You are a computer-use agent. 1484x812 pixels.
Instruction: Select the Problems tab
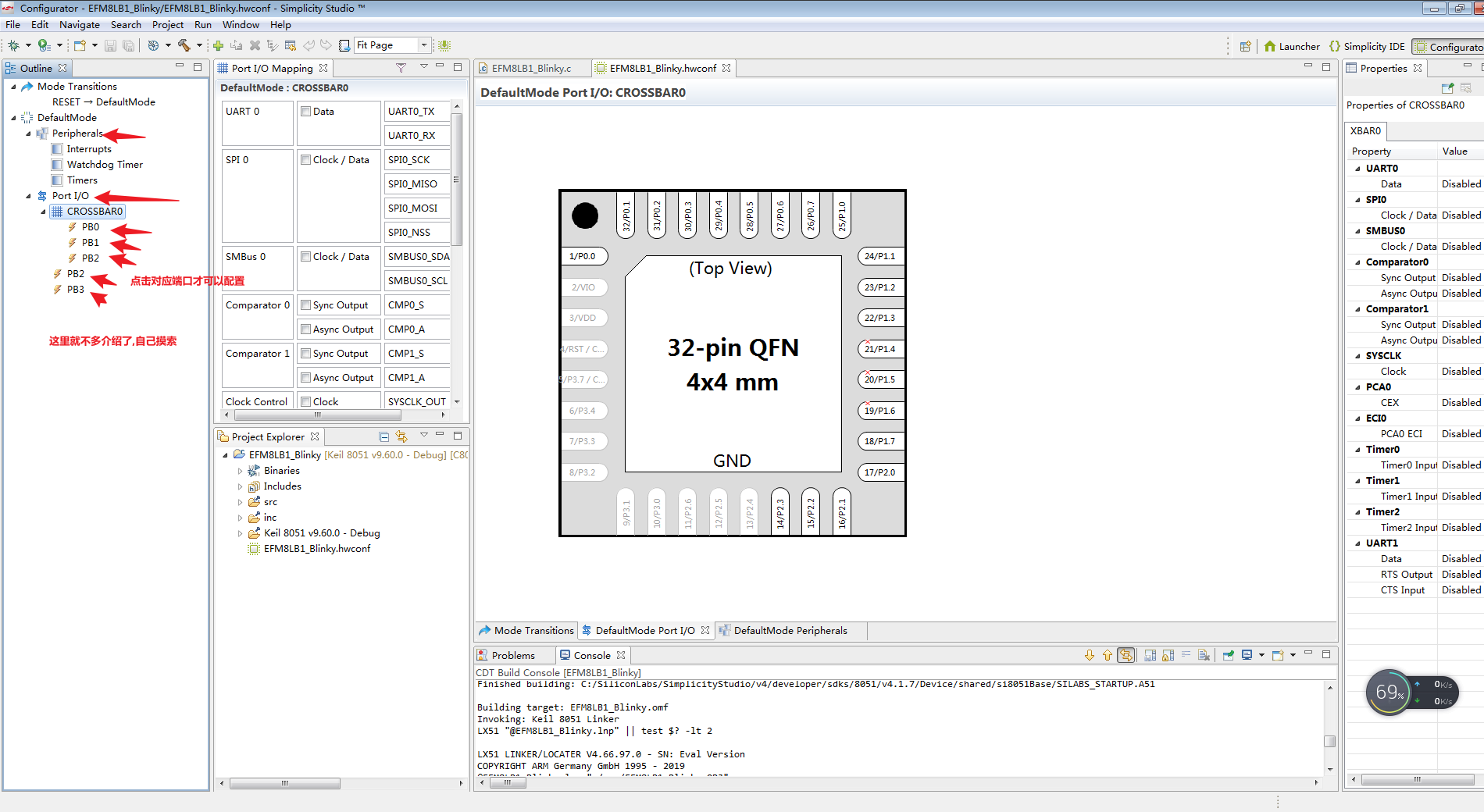tap(512, 654)
